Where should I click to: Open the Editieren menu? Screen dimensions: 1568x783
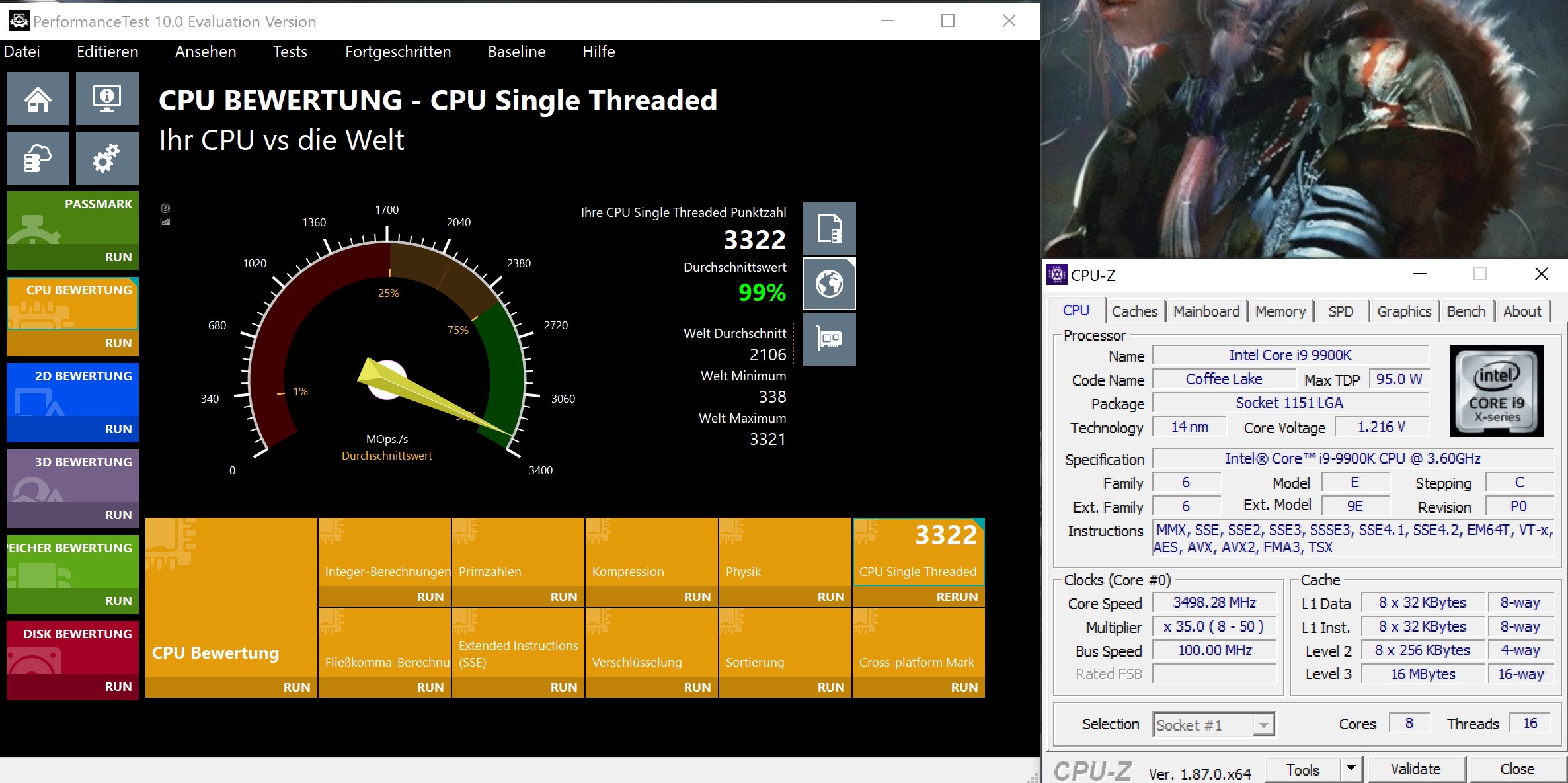pos(108,52)
